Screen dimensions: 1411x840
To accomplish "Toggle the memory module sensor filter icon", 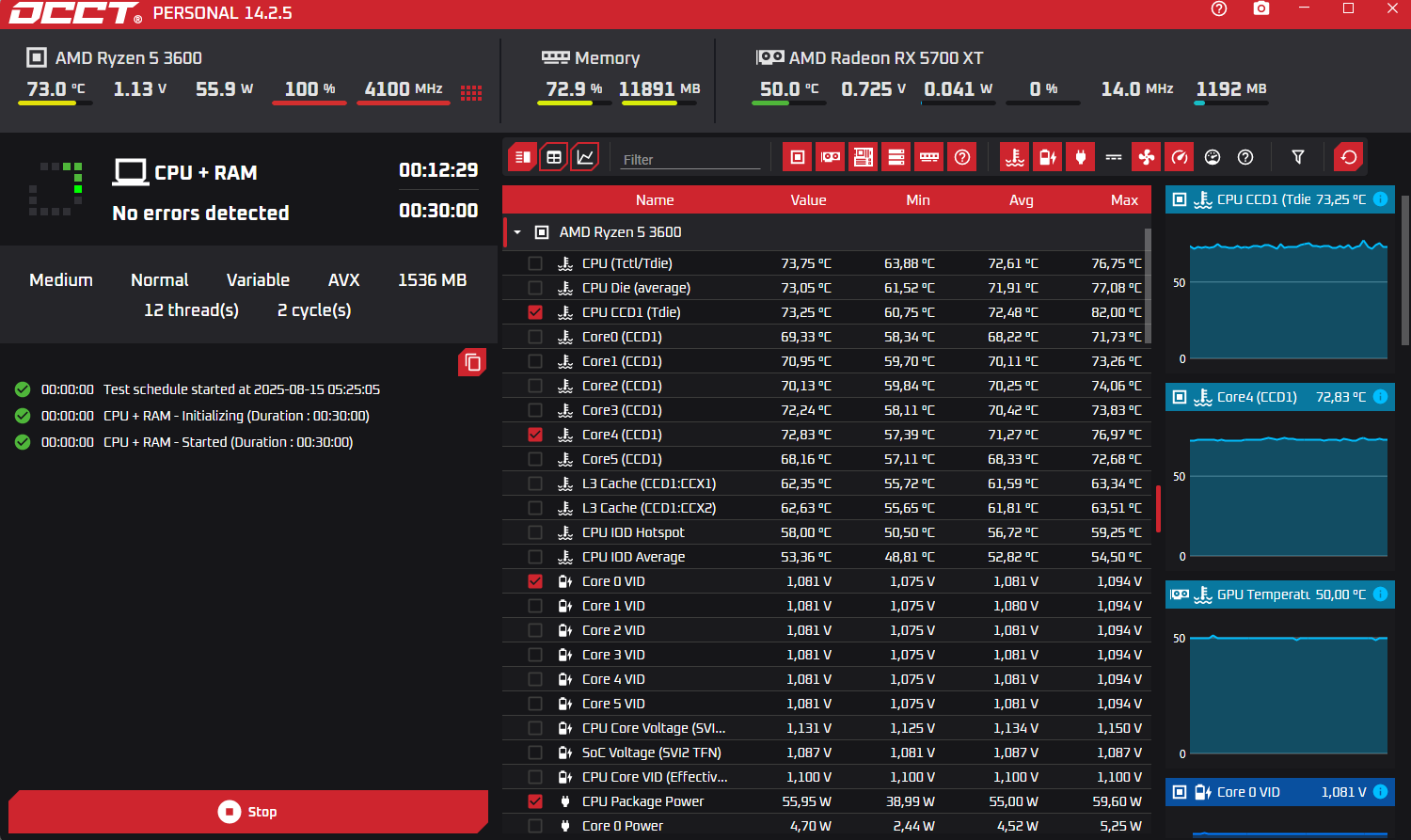I will (929, 157).
